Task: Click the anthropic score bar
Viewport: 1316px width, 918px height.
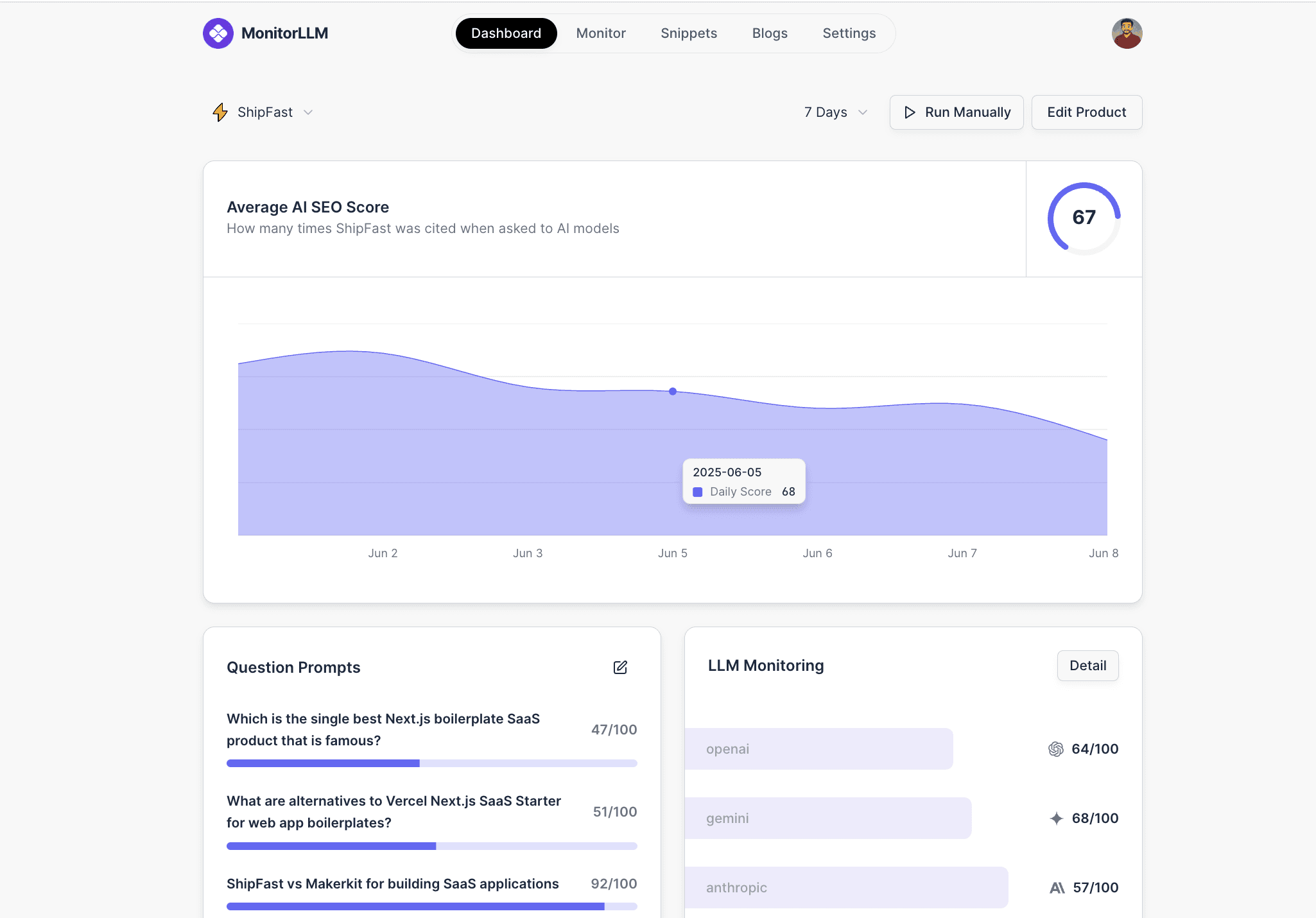Action: pos(846,888)
